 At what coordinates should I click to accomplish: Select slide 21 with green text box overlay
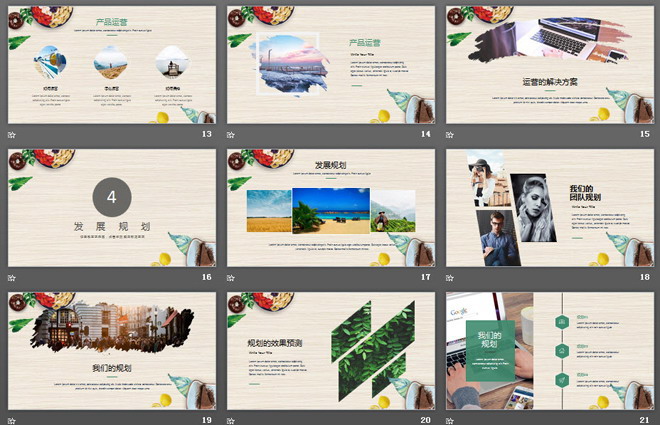[x=549, y=350]
